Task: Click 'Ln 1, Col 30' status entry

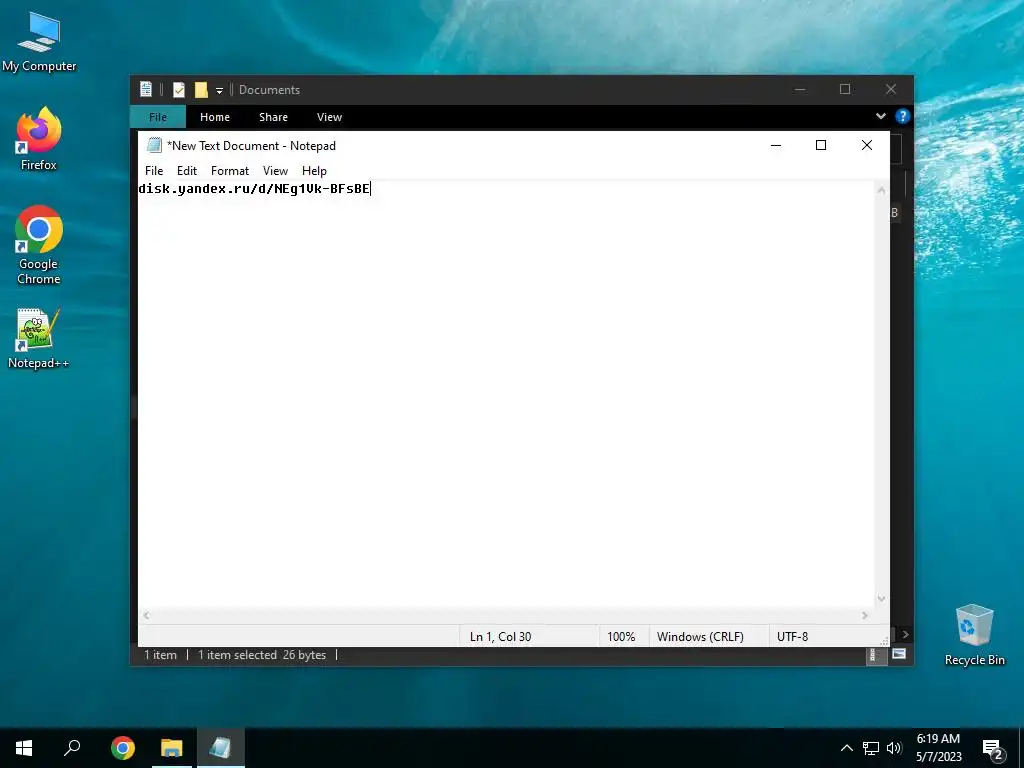Action: tap(500, 637)
